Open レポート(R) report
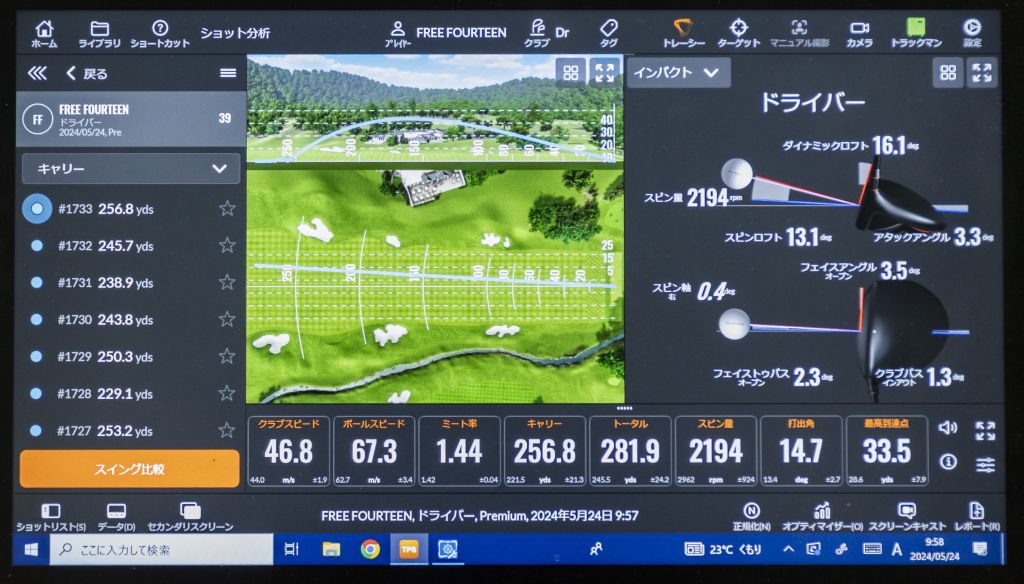Screen dimensions: 1024x584 (x=976, y=517)
